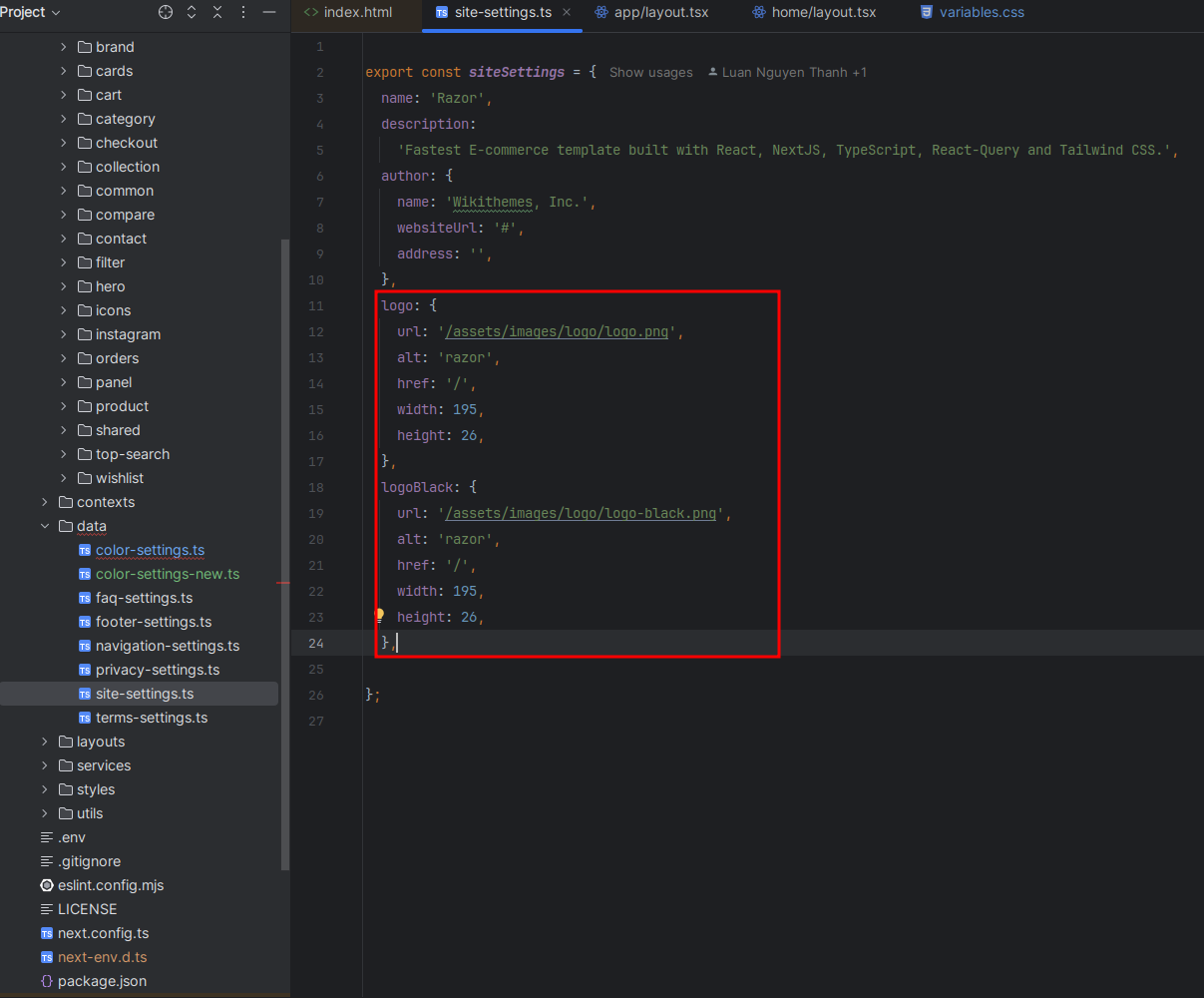Click the Collapse All icon in Project panel

pos(217,12)
